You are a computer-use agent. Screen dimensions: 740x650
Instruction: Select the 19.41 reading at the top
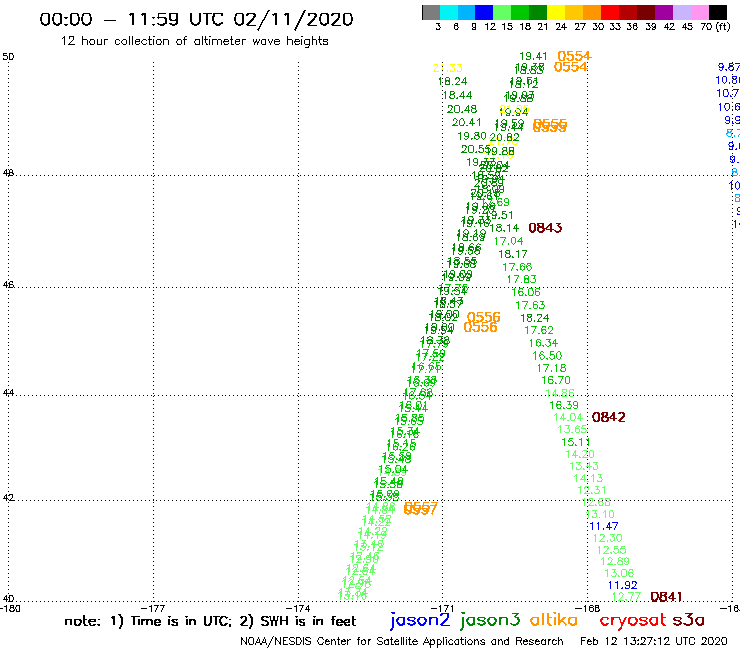[x=533, y=56]
